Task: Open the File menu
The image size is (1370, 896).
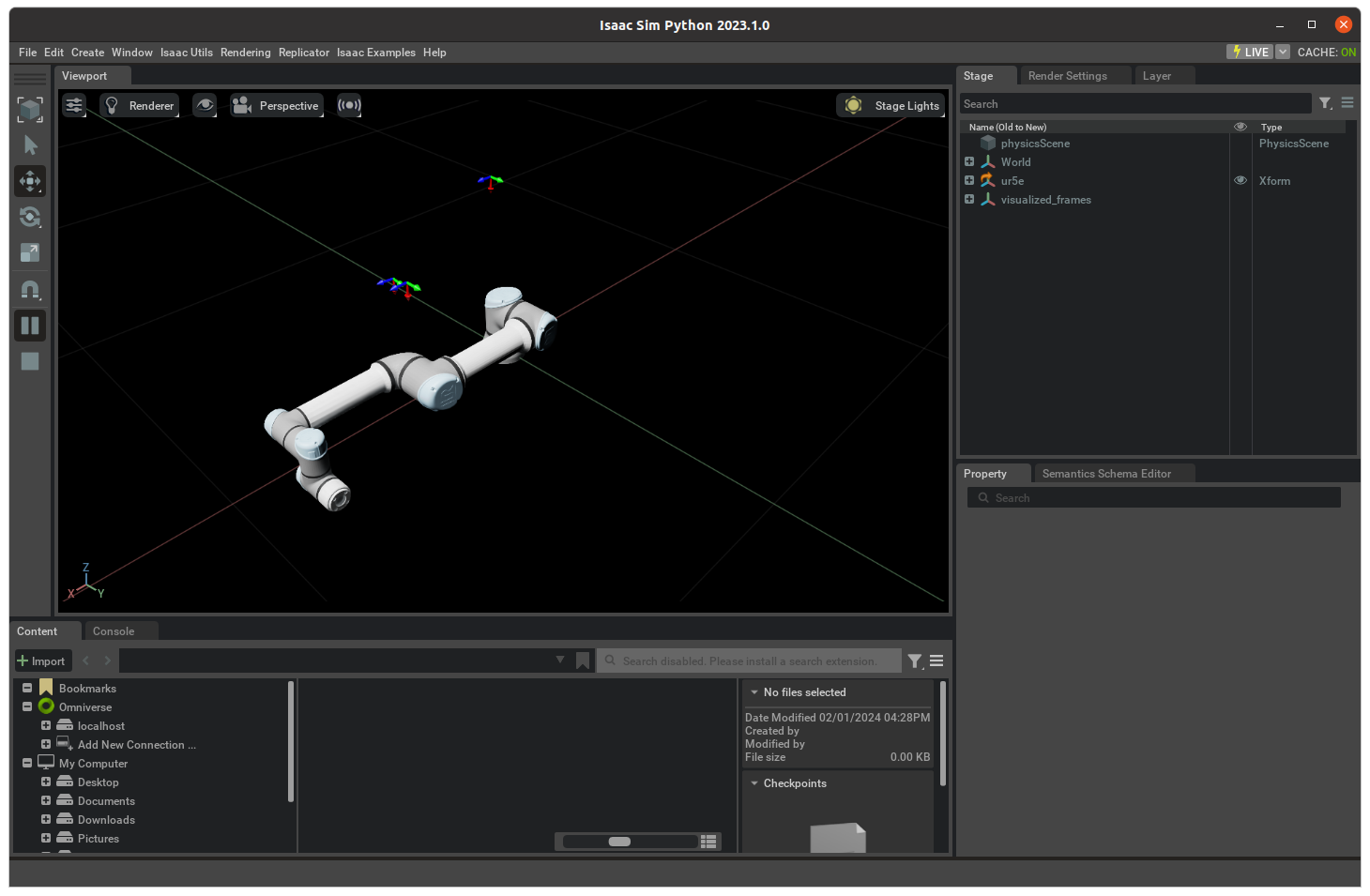Action: pos(28,53)
